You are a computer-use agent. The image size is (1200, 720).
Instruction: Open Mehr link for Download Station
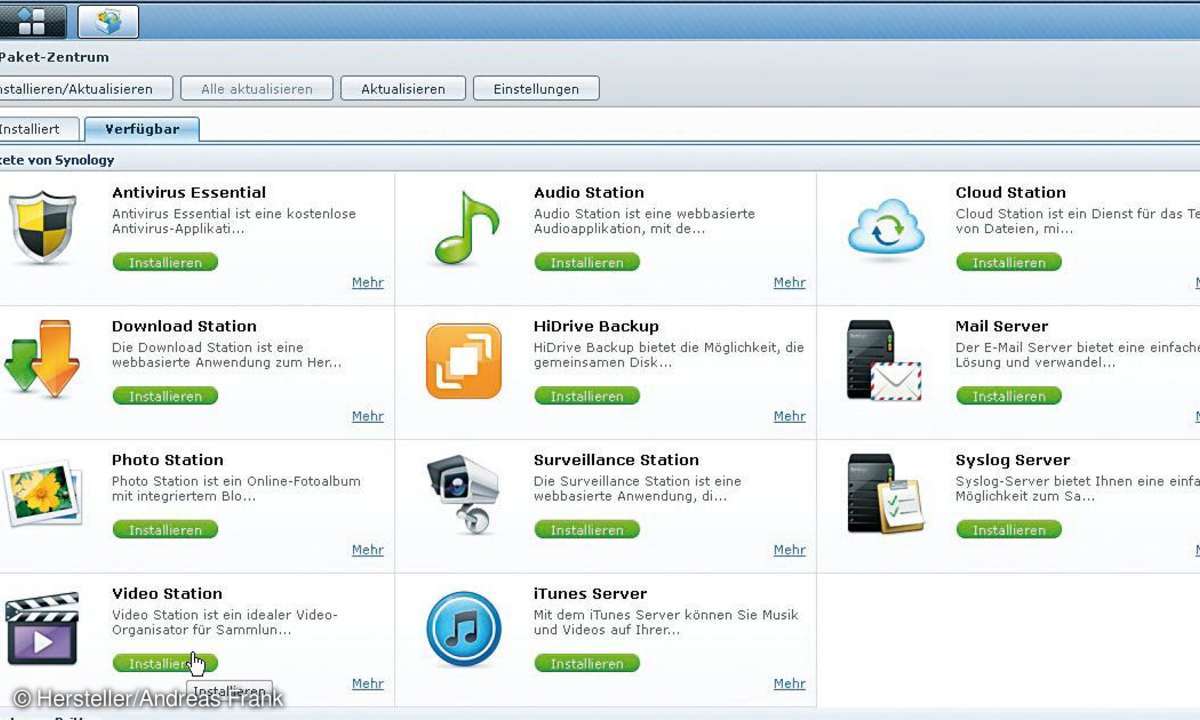[x=368, y=416]
